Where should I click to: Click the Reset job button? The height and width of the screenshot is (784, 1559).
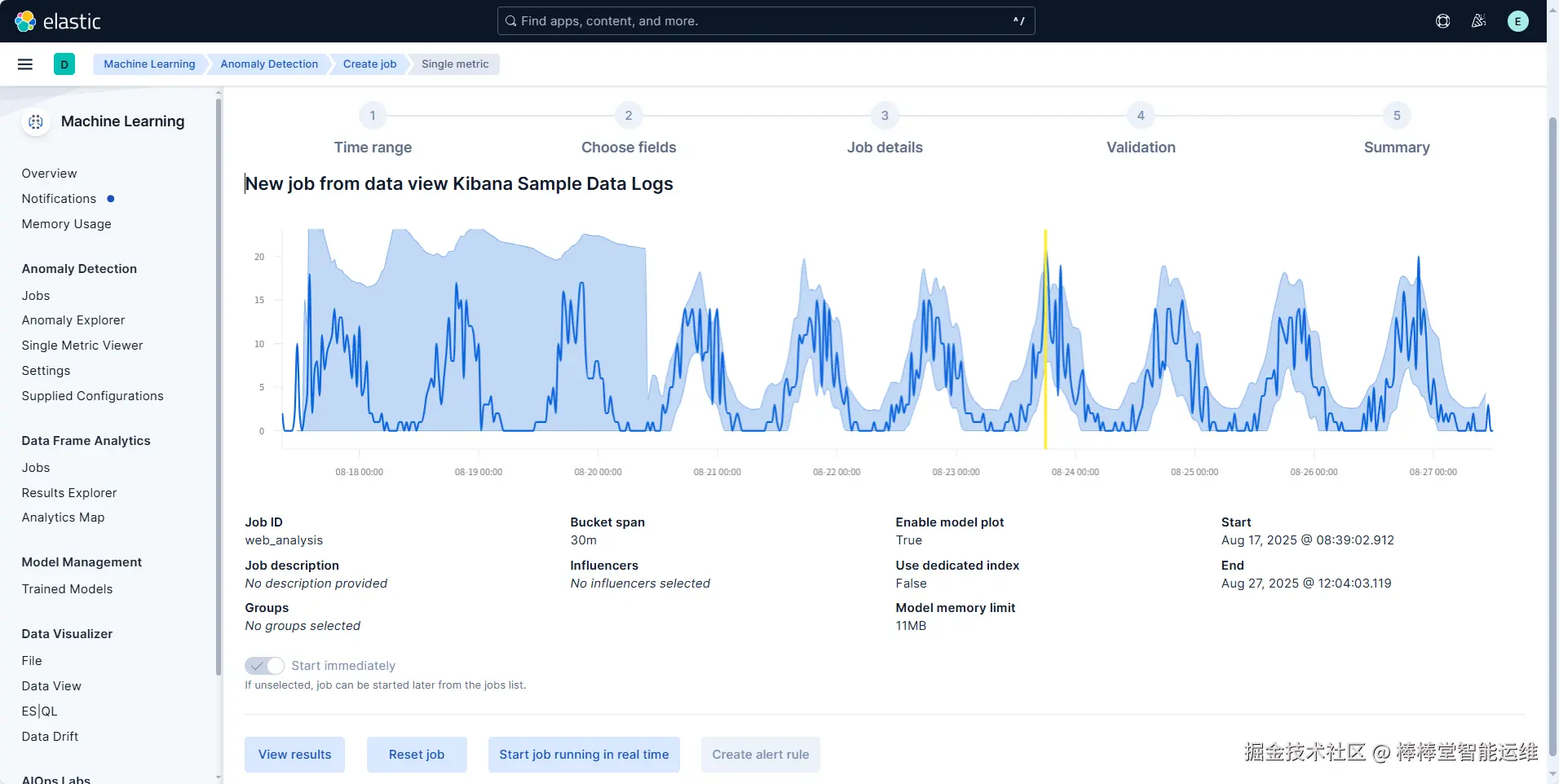(x=417, y=755)
